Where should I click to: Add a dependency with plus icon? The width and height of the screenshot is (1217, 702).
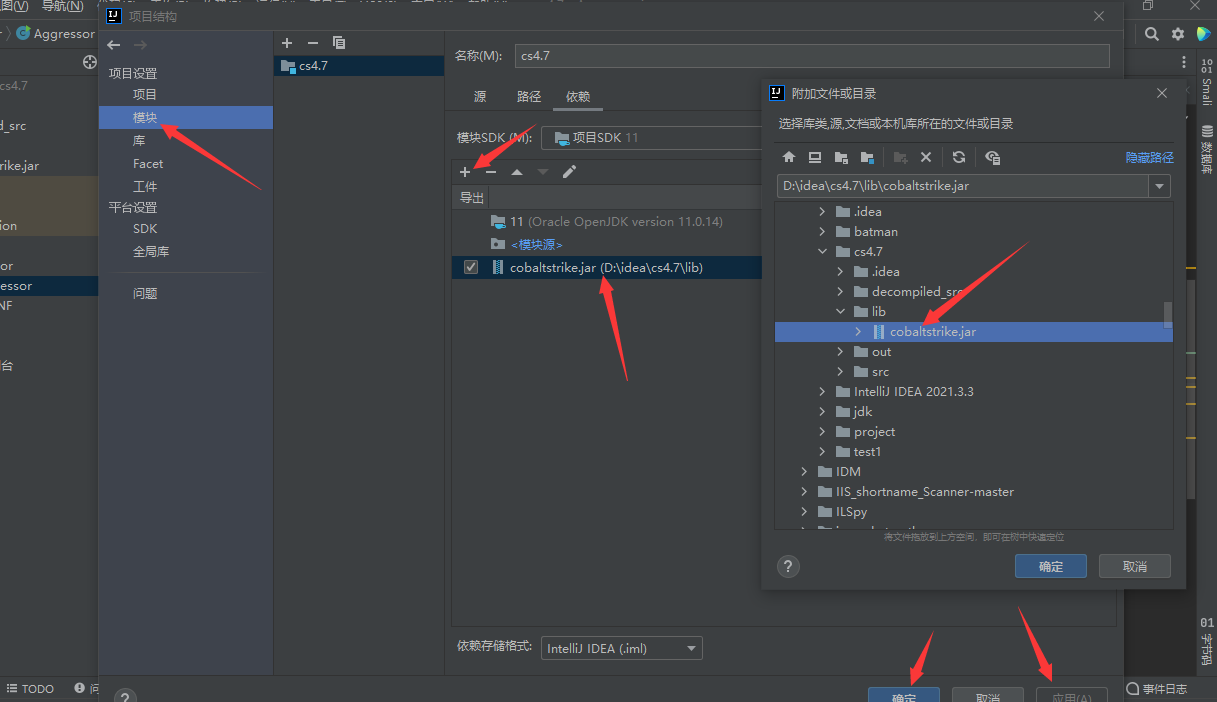(465, 172)
